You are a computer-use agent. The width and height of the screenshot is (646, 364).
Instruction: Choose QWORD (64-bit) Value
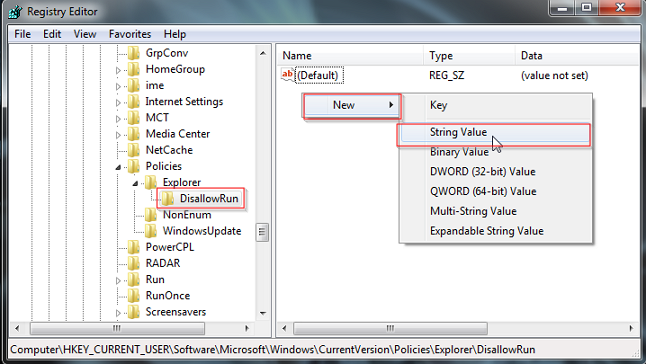click(496, 191)
